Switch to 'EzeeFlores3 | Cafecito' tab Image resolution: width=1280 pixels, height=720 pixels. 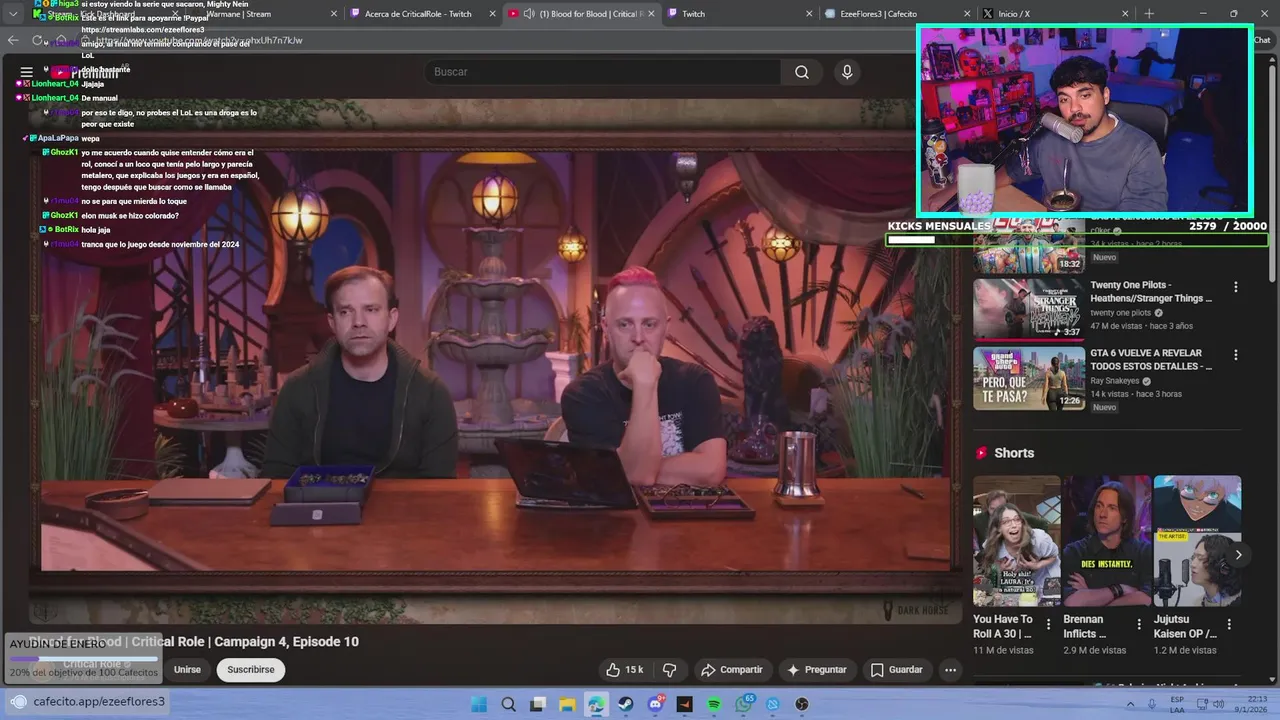tap(897, 14)
